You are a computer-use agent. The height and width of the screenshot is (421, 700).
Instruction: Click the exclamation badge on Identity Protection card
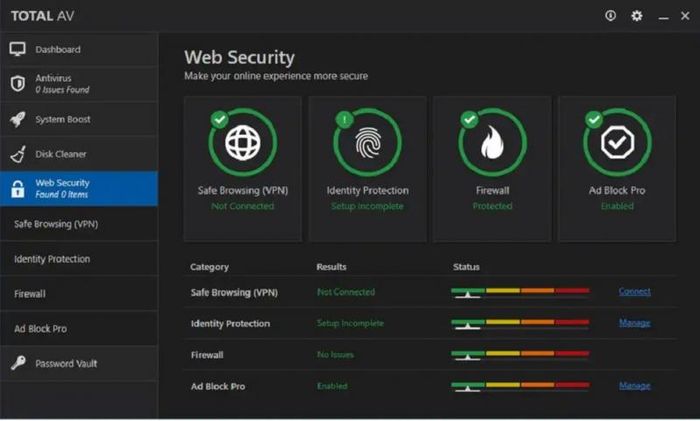point(344,119)
